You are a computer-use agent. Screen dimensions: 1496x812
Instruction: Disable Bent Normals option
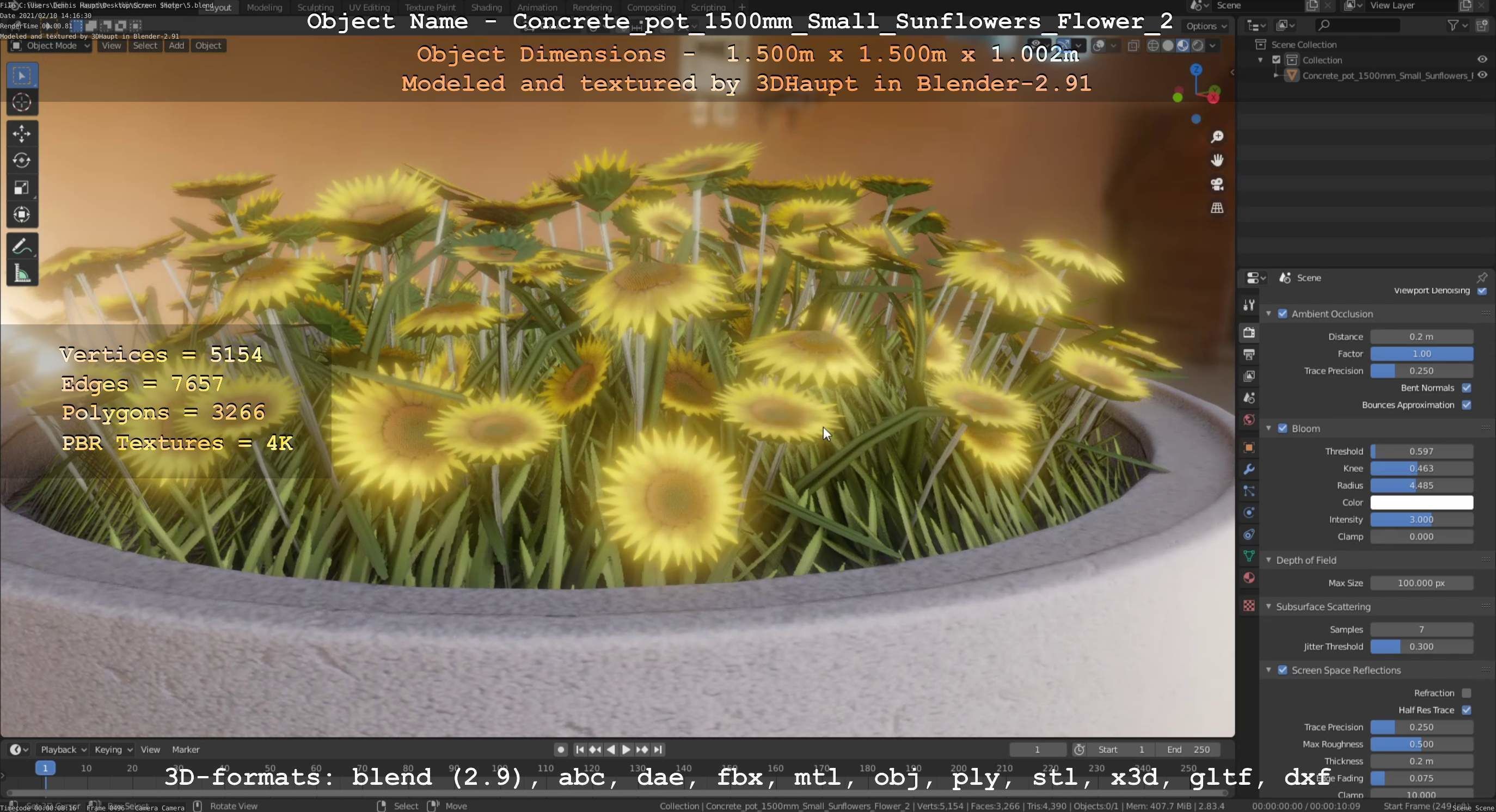coord(1467,387)
